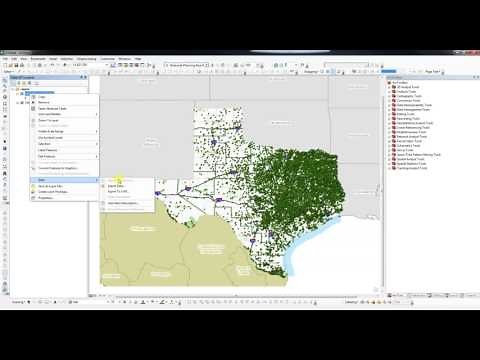Click the Open map document icon
The width and height of the screenshot is (480, 360).
click(x=10, y=65)
